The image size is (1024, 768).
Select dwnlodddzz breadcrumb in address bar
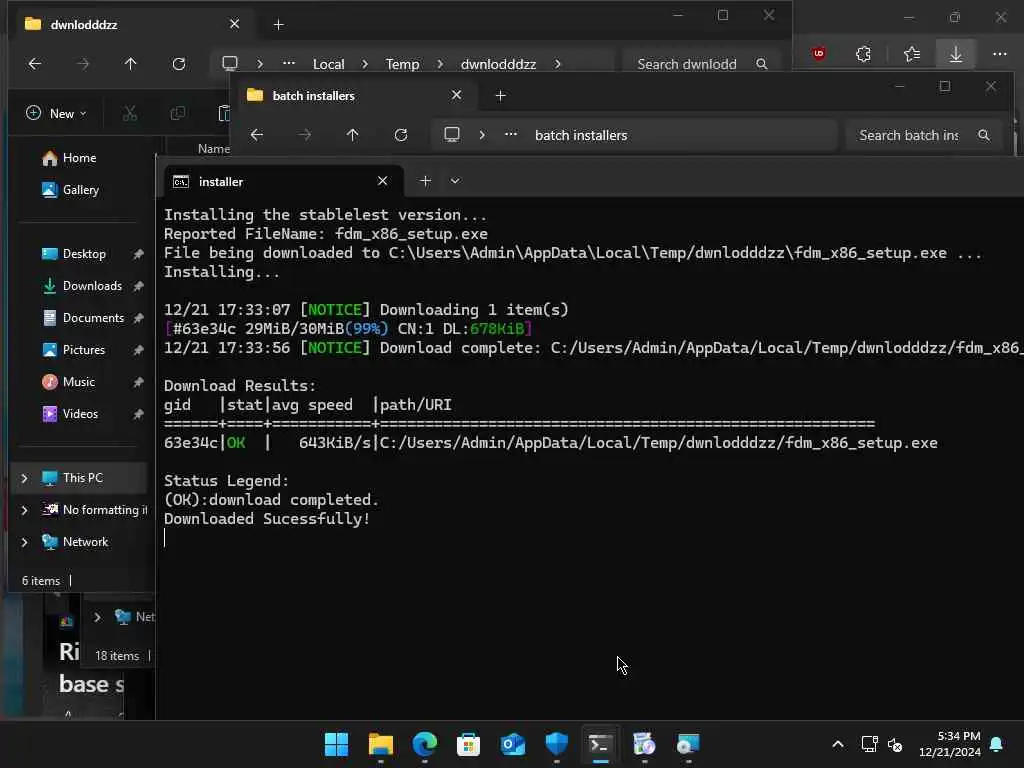pos(498,64)
